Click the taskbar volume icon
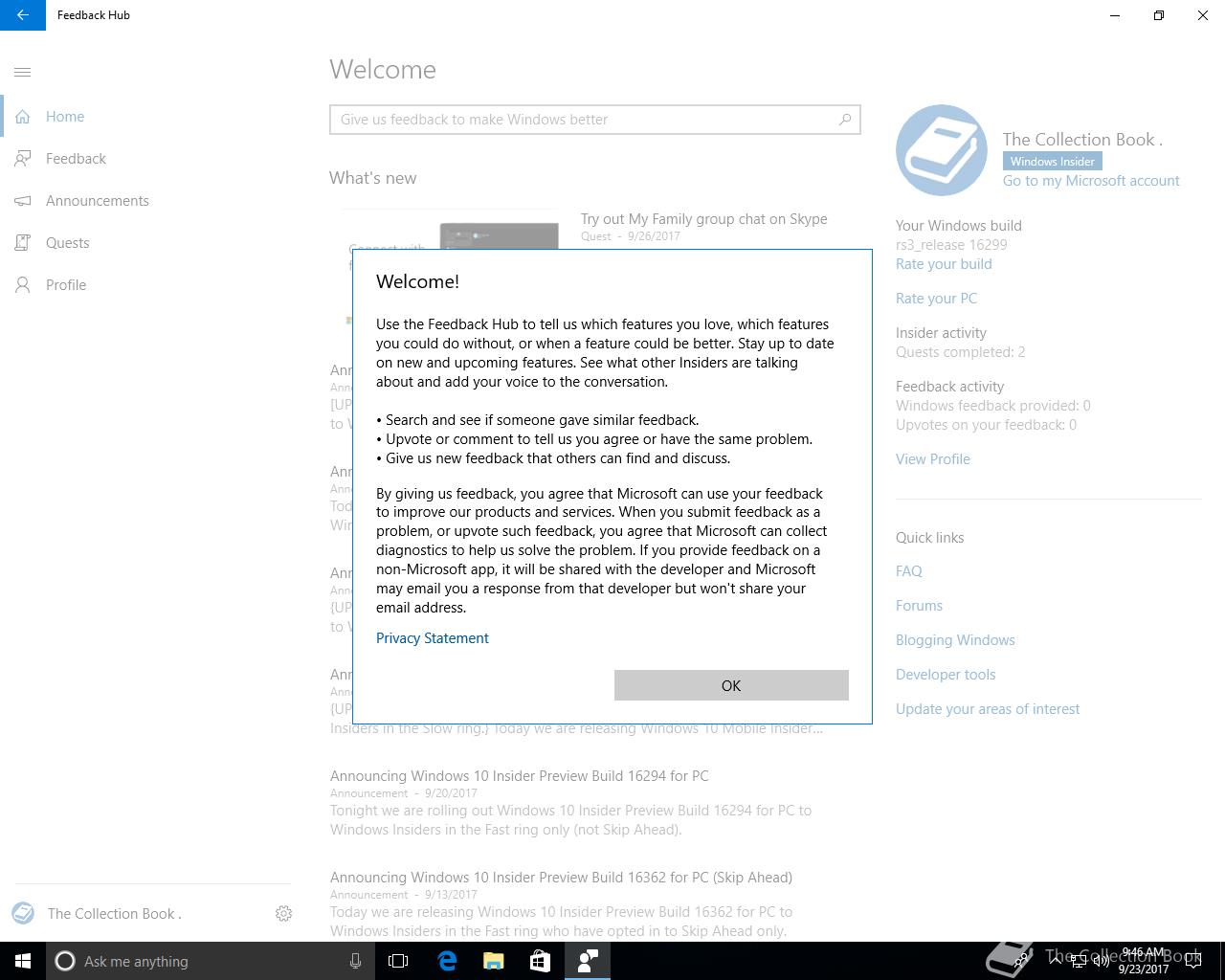1225x980 pixels. [1102, 961]
